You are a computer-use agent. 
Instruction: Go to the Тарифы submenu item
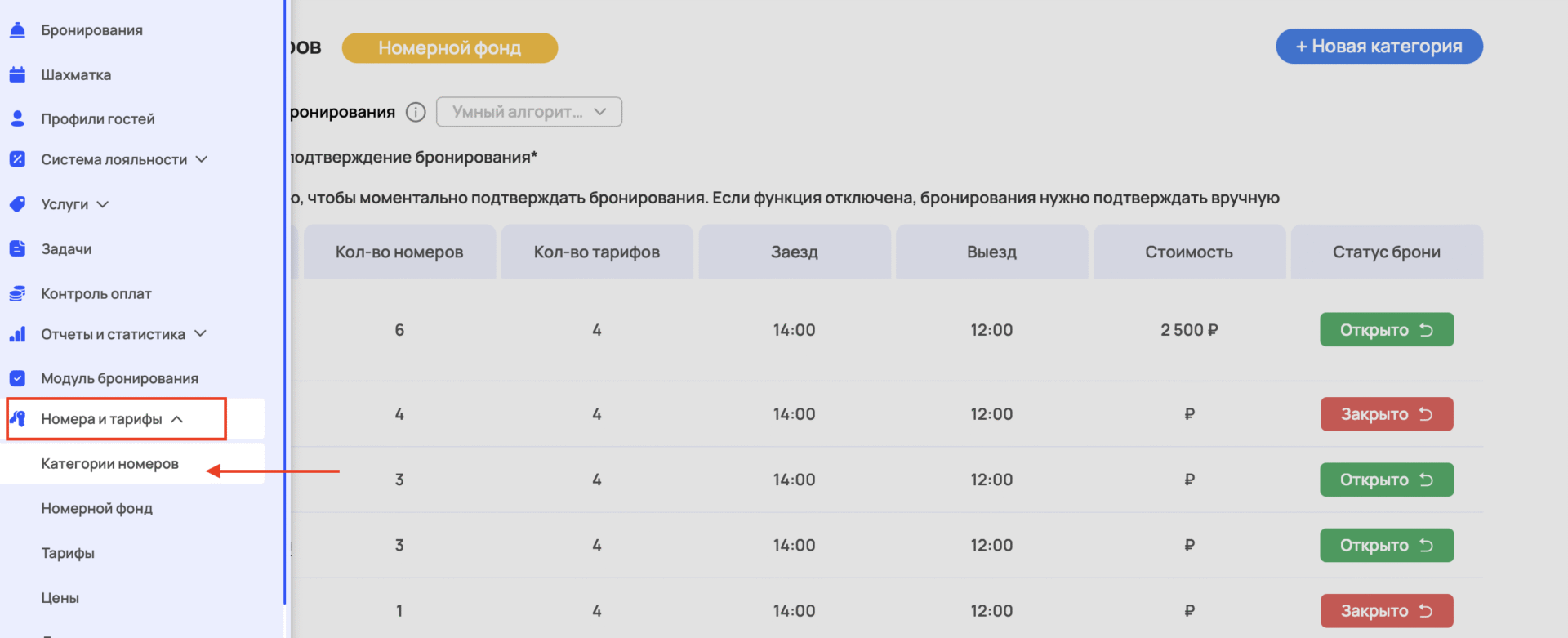click(68, 553)
